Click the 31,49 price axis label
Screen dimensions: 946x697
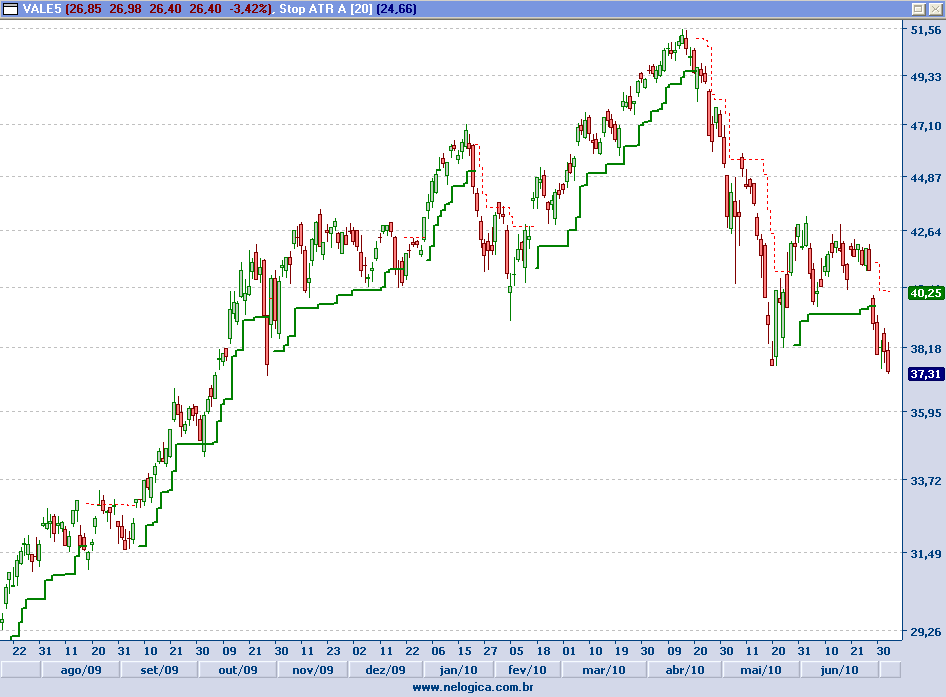(925, 554)
